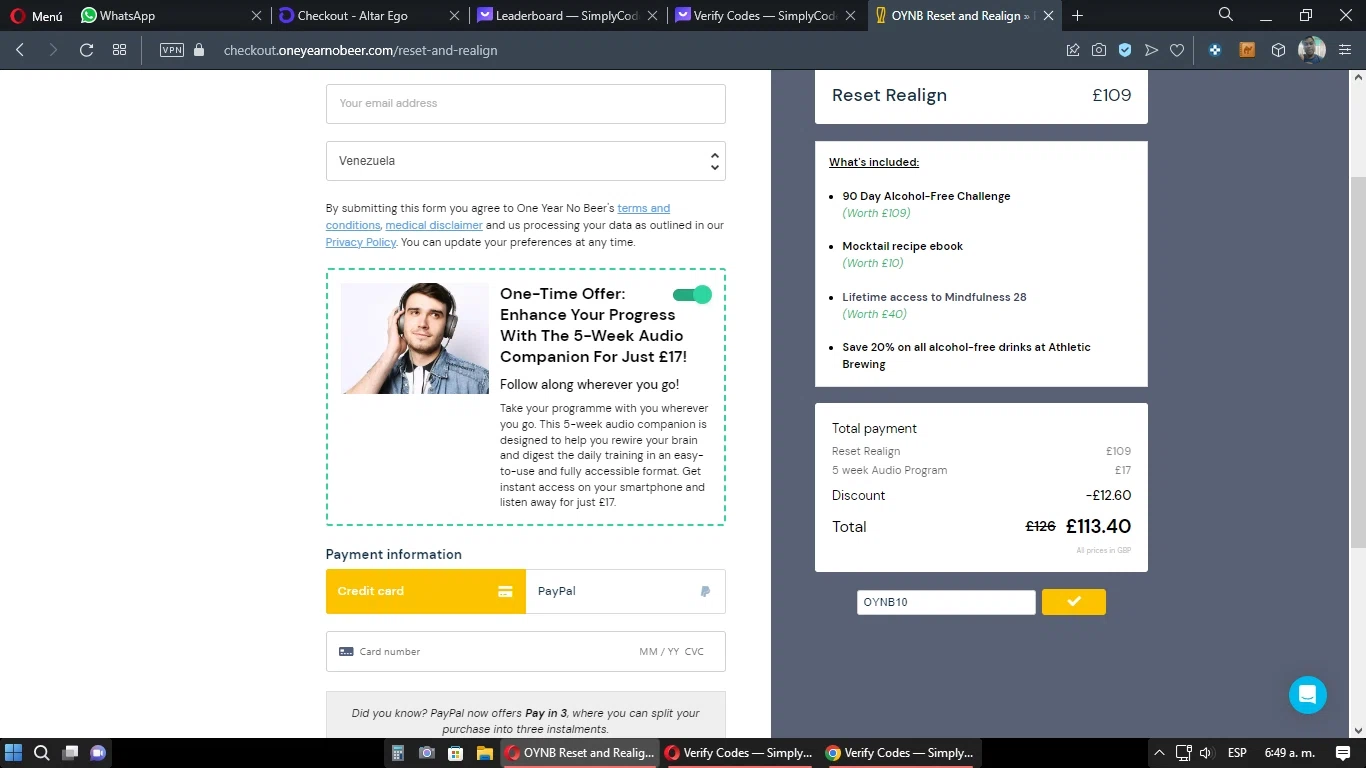This screenshot has width=1366, height=768.
Task: Click the ESP language indicator
Action: coord(1237,753)
